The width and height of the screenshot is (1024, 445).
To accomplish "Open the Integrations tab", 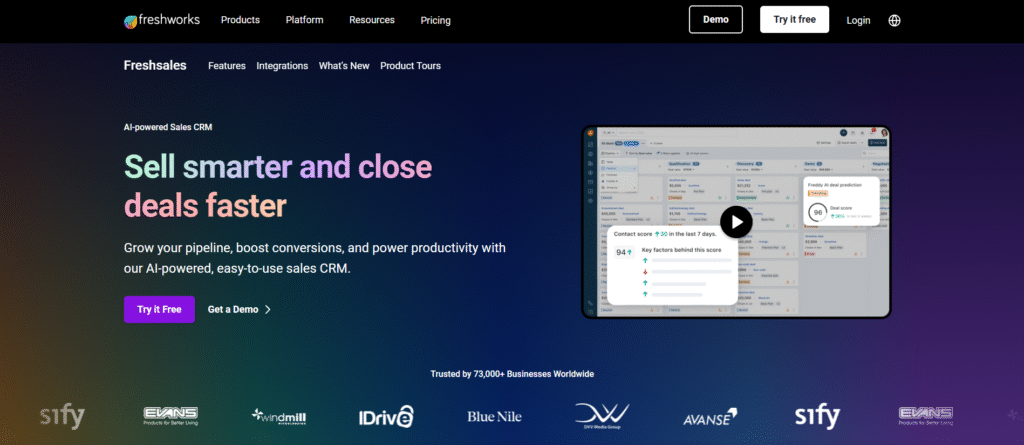I will click(x=282, y=66).
